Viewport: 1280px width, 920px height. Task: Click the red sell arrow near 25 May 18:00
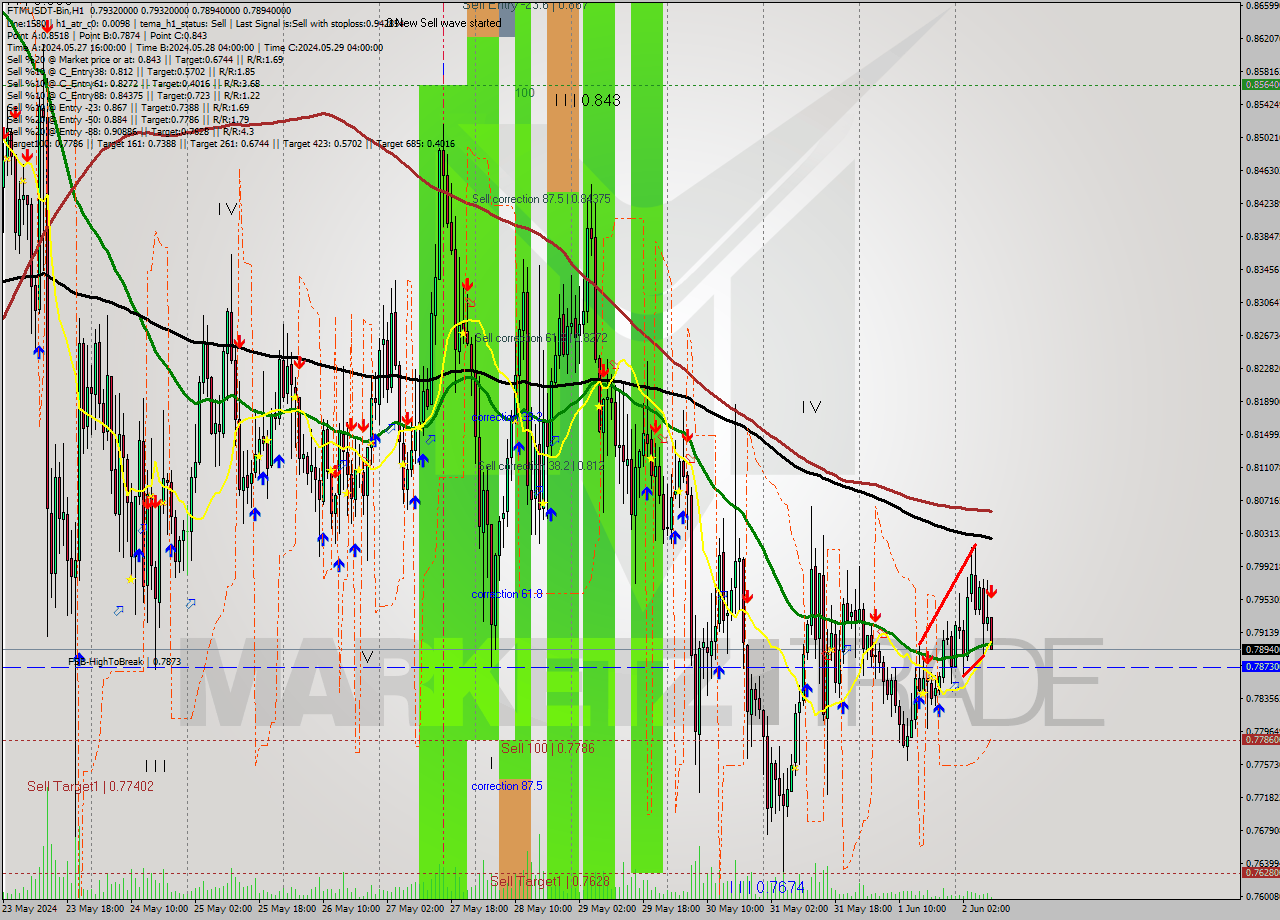click(299, 363)
